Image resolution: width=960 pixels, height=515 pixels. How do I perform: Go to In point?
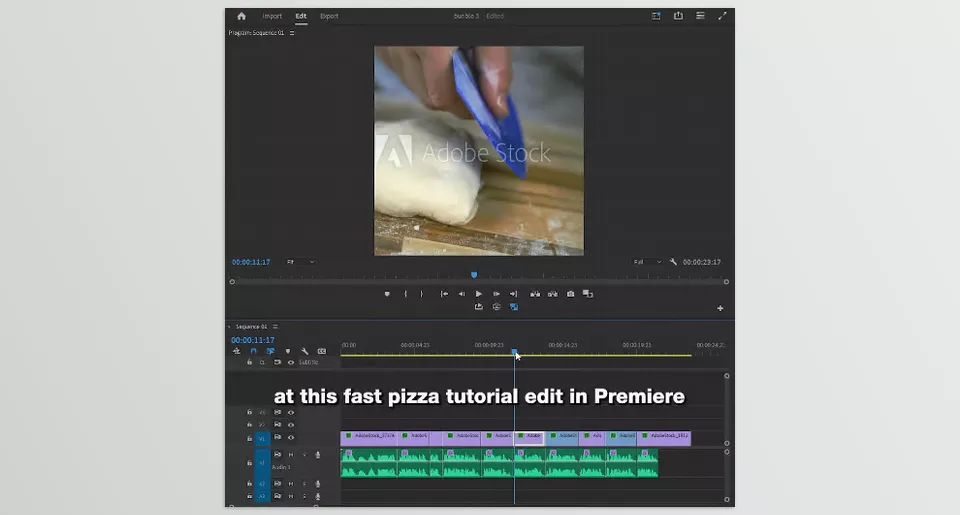[x=444, y=294]
